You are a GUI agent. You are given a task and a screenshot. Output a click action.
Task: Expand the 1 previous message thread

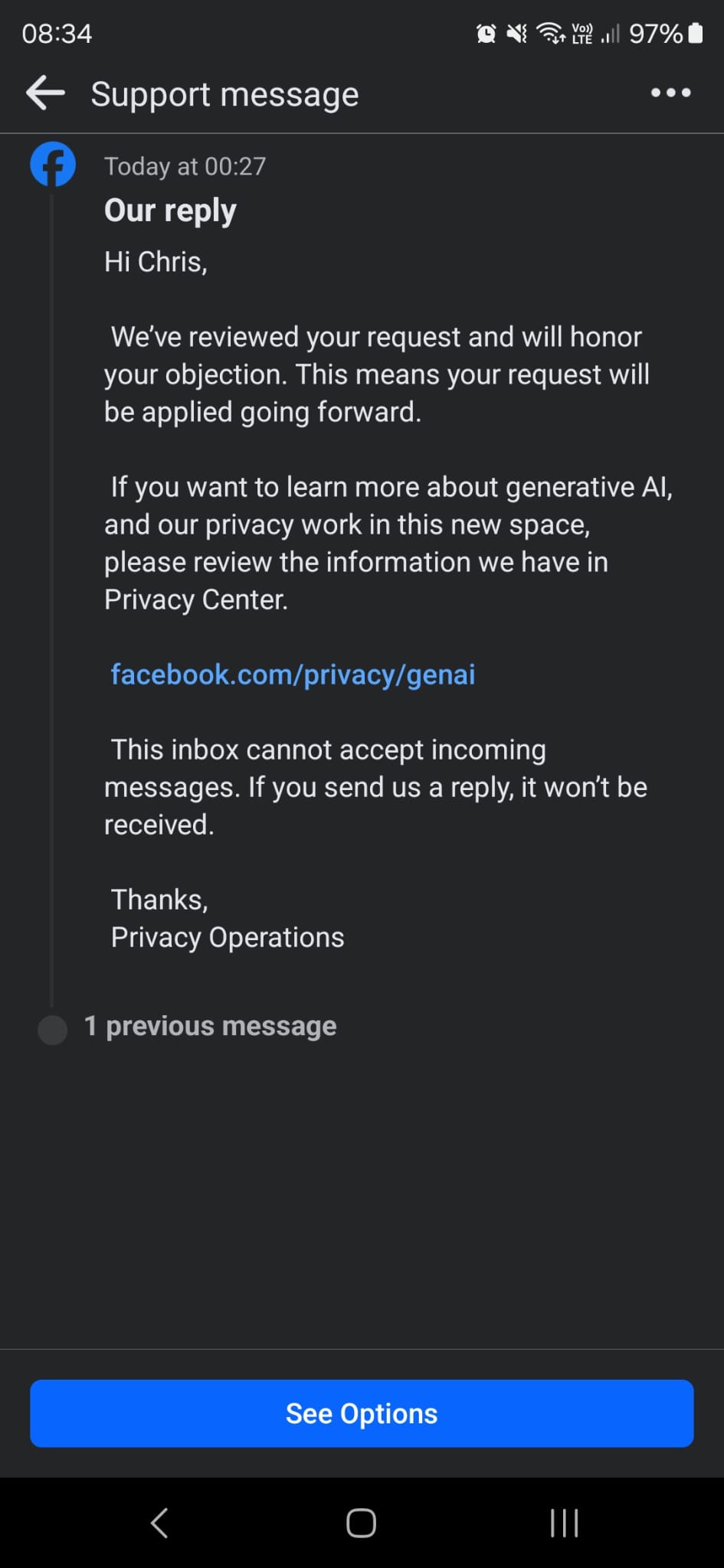pos(210,1026)
